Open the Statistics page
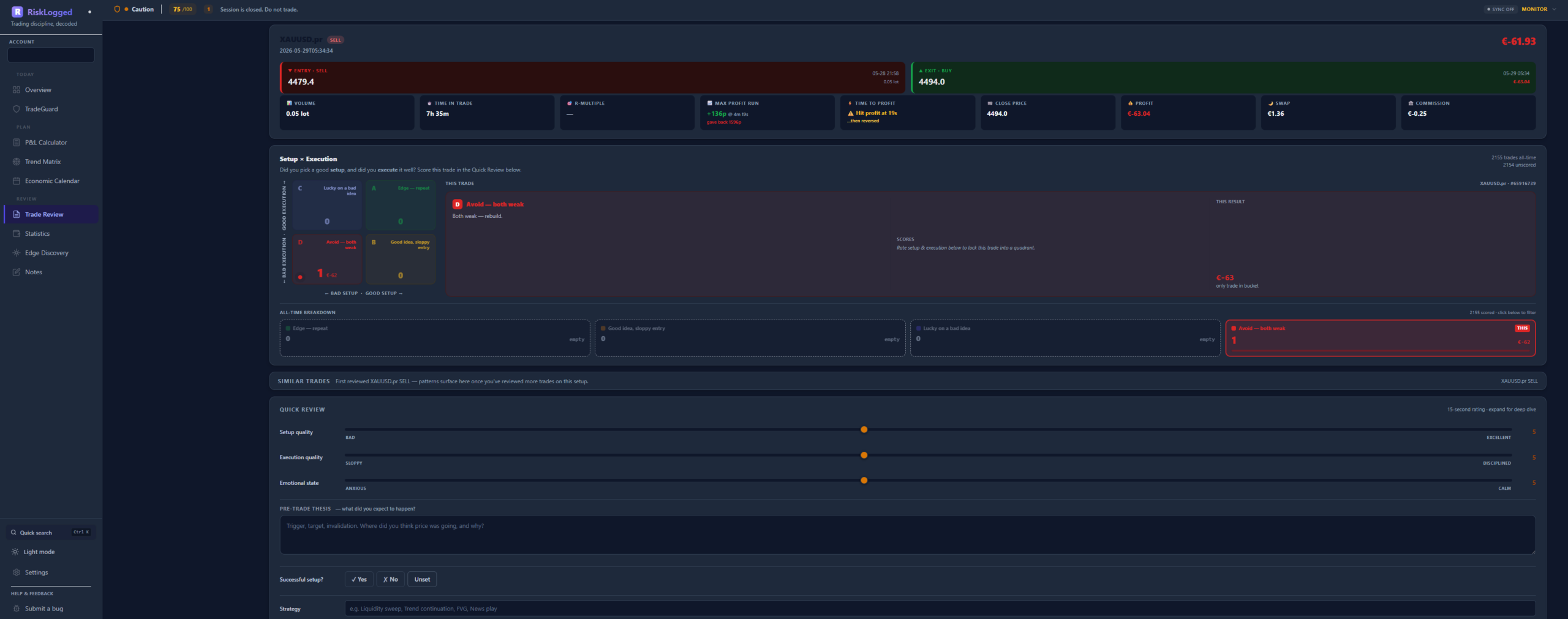 (51, 234)
